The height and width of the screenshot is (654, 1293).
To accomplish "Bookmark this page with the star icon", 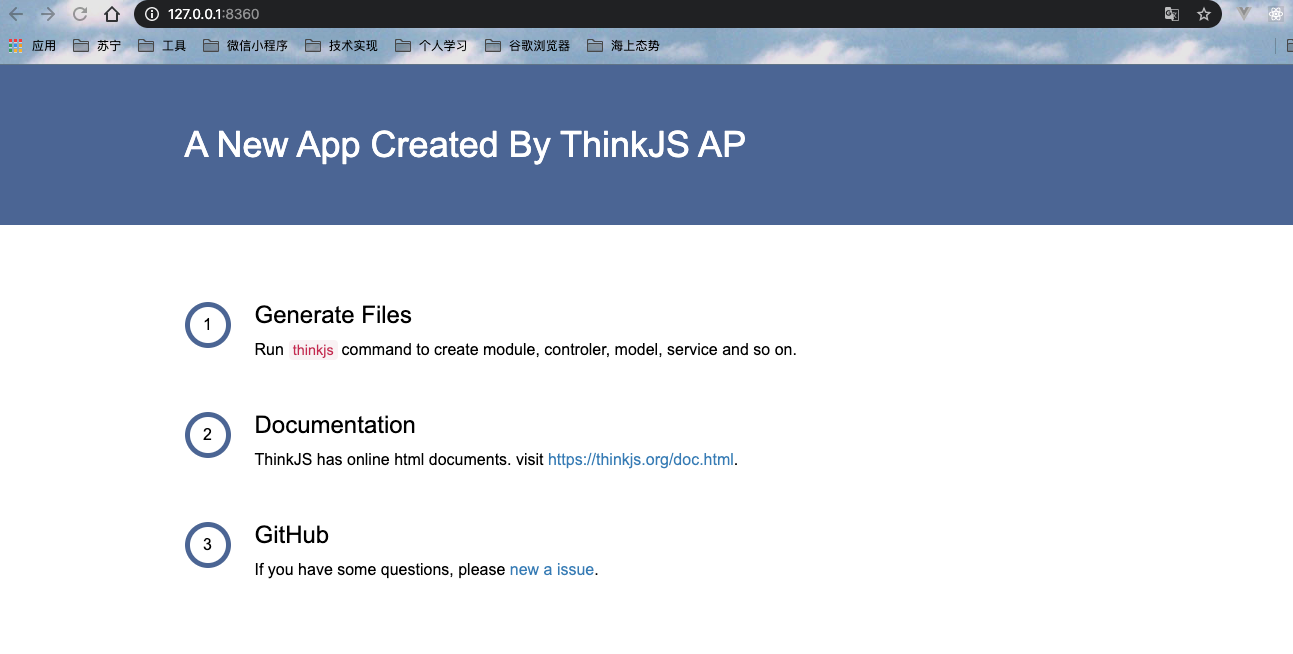I will pos(1204,14).
